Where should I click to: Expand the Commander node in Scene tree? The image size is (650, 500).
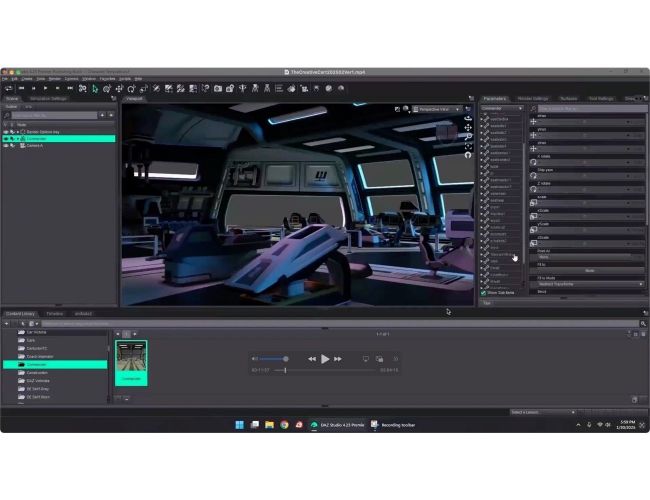pyautogui.click(x=17, y=139)
